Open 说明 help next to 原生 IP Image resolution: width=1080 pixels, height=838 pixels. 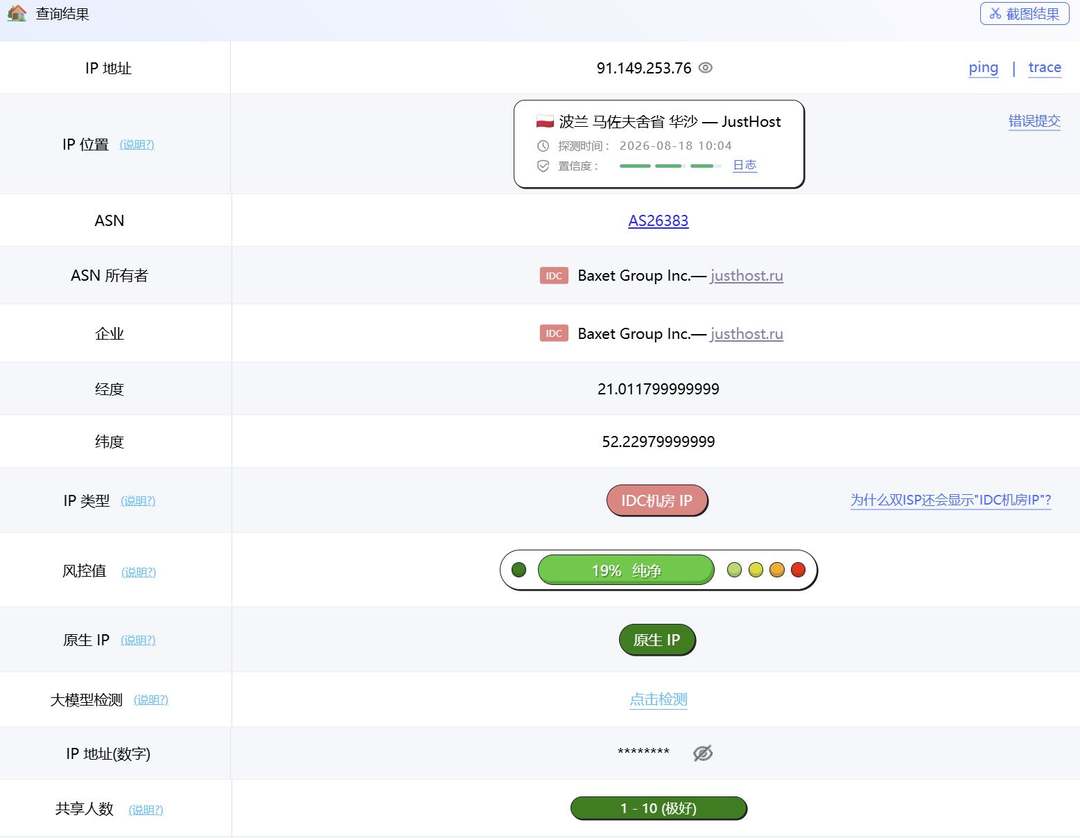coord(138,640)
